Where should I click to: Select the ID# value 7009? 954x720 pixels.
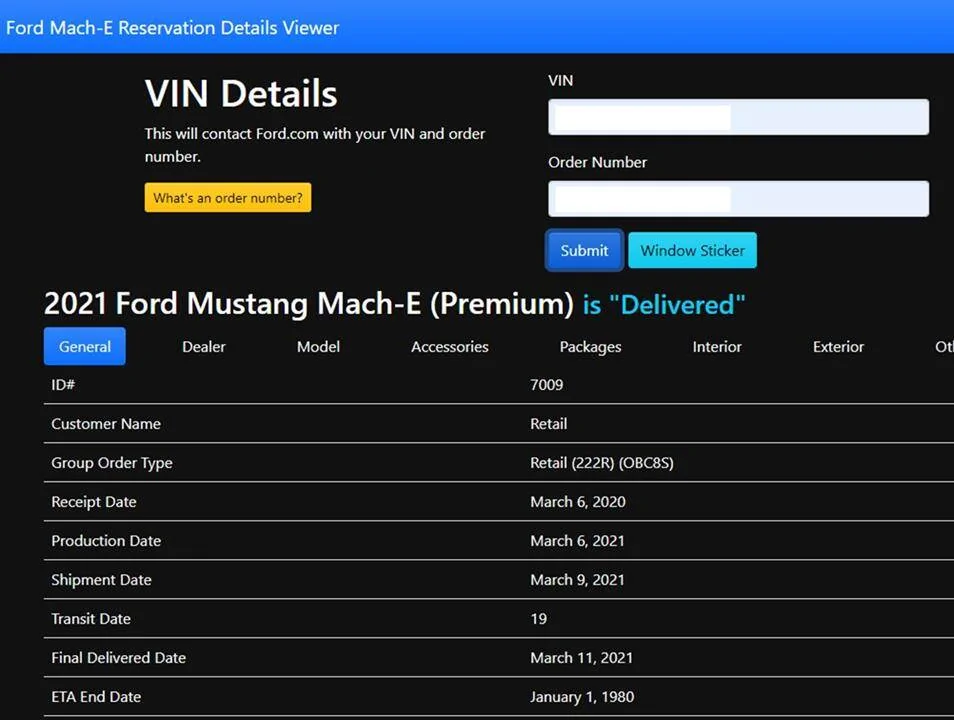pyautogui.click(x=546, y=385)
